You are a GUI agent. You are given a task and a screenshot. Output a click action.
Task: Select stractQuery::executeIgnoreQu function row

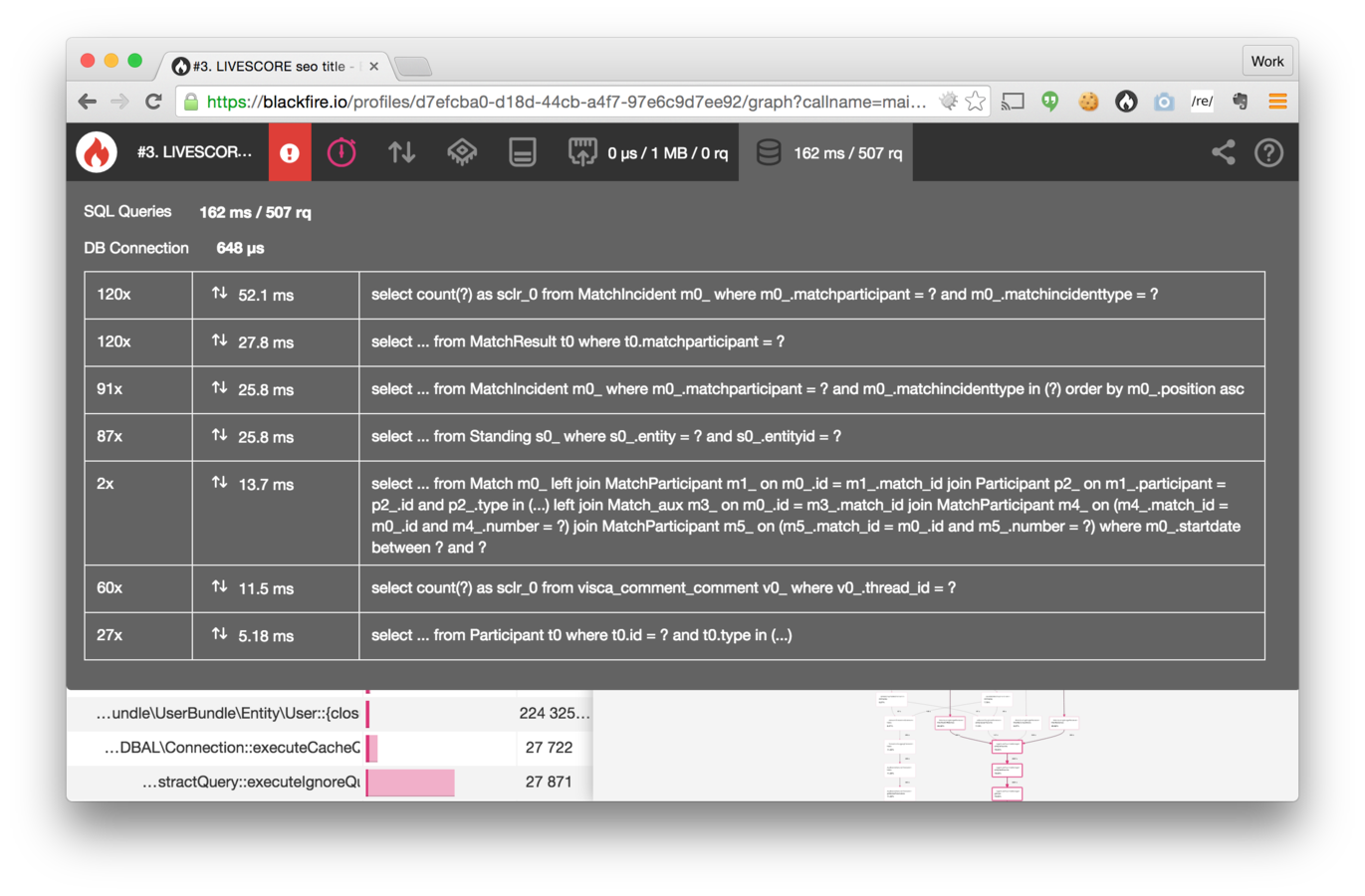(x=330, y=783)
